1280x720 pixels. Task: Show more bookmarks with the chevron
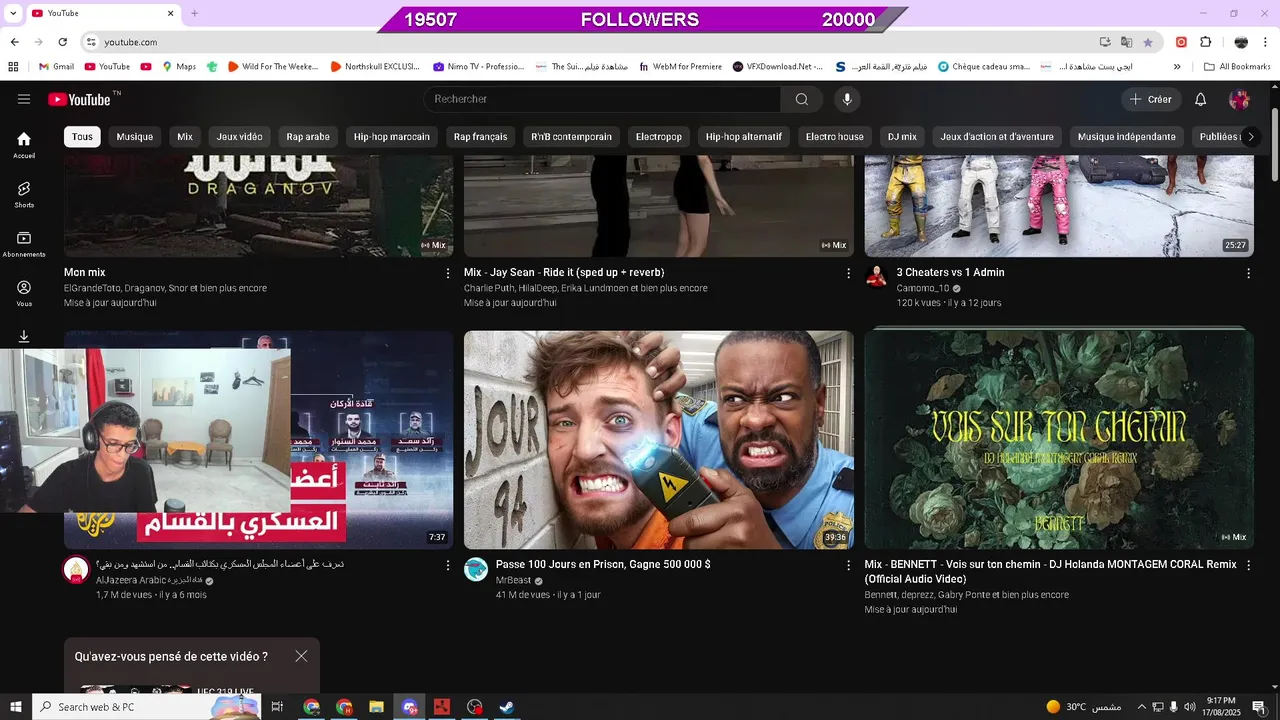click(1177, 67)
